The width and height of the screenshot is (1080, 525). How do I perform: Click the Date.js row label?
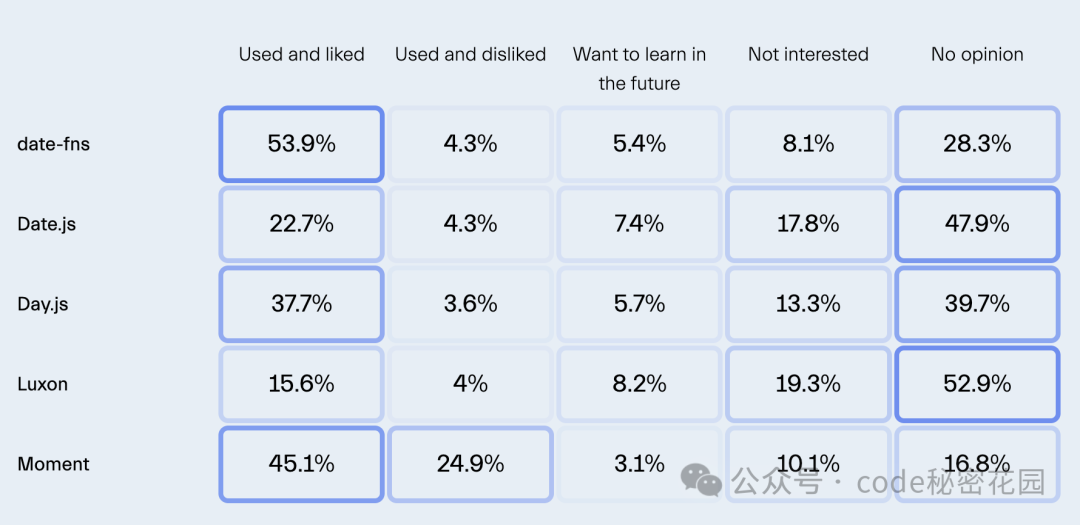tap(47, 225)
